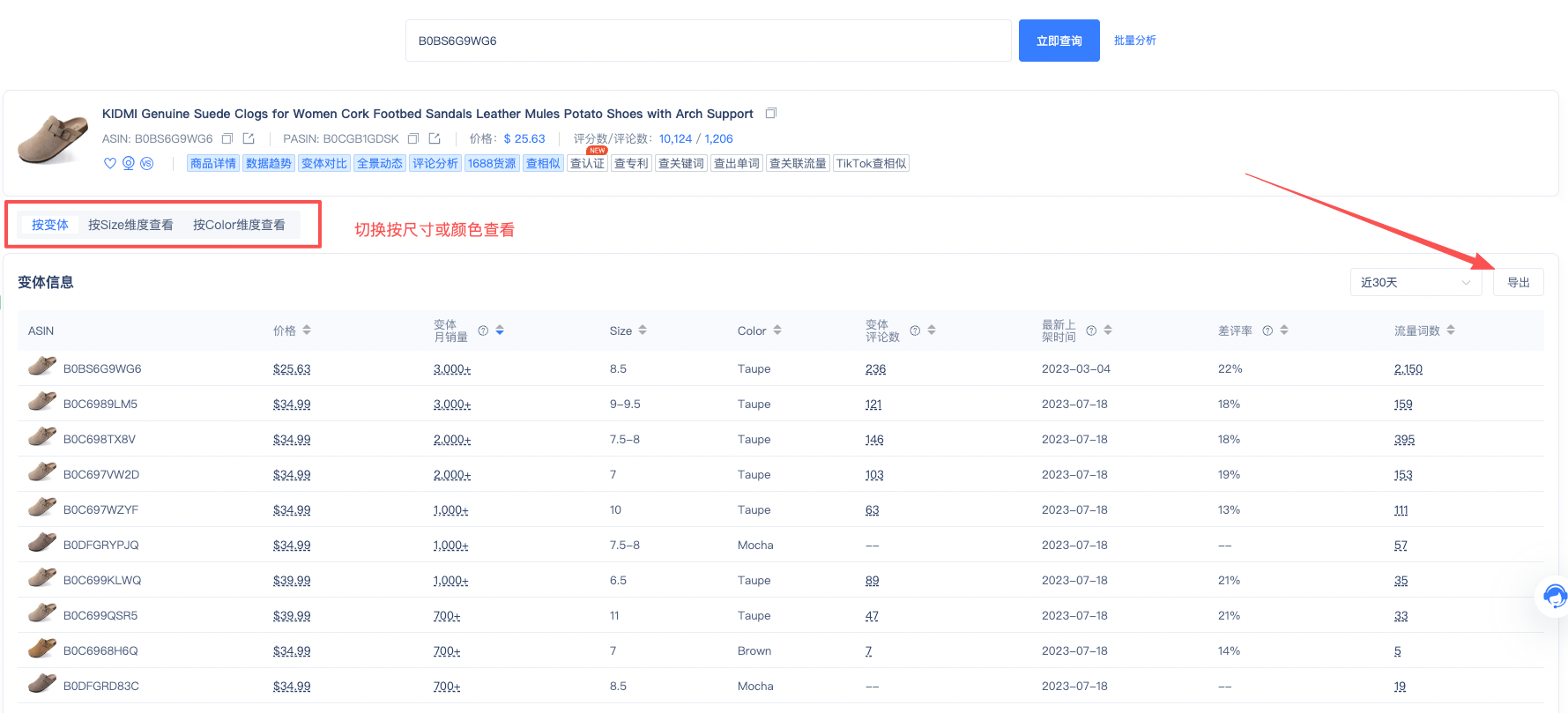Screen dimensions: 1568x713
Task: Click the product title KIDMI Genuine Suede Clogs
Action: click(x=427, y=114)
